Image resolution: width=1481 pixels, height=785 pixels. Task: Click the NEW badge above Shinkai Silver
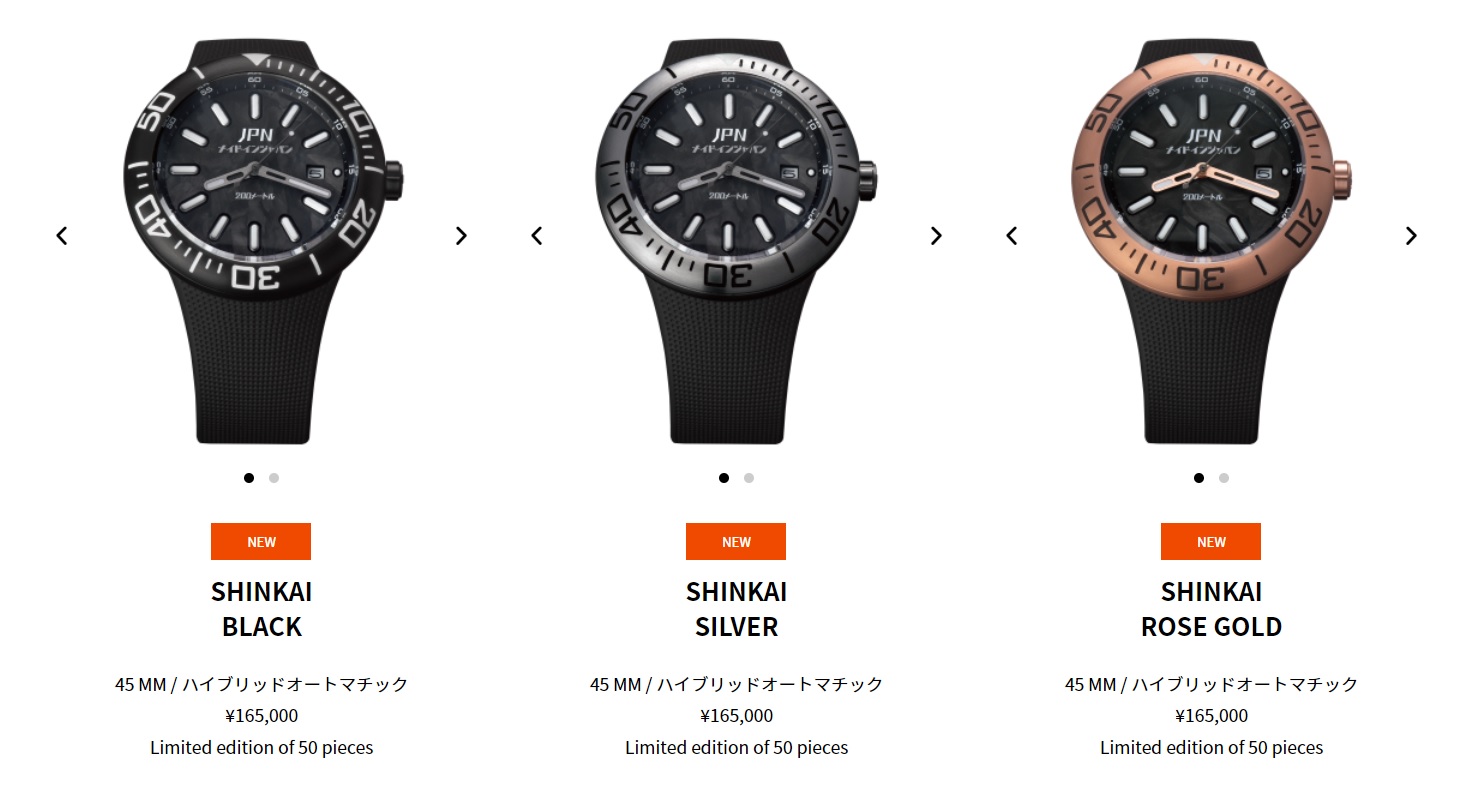coord(736,542)
